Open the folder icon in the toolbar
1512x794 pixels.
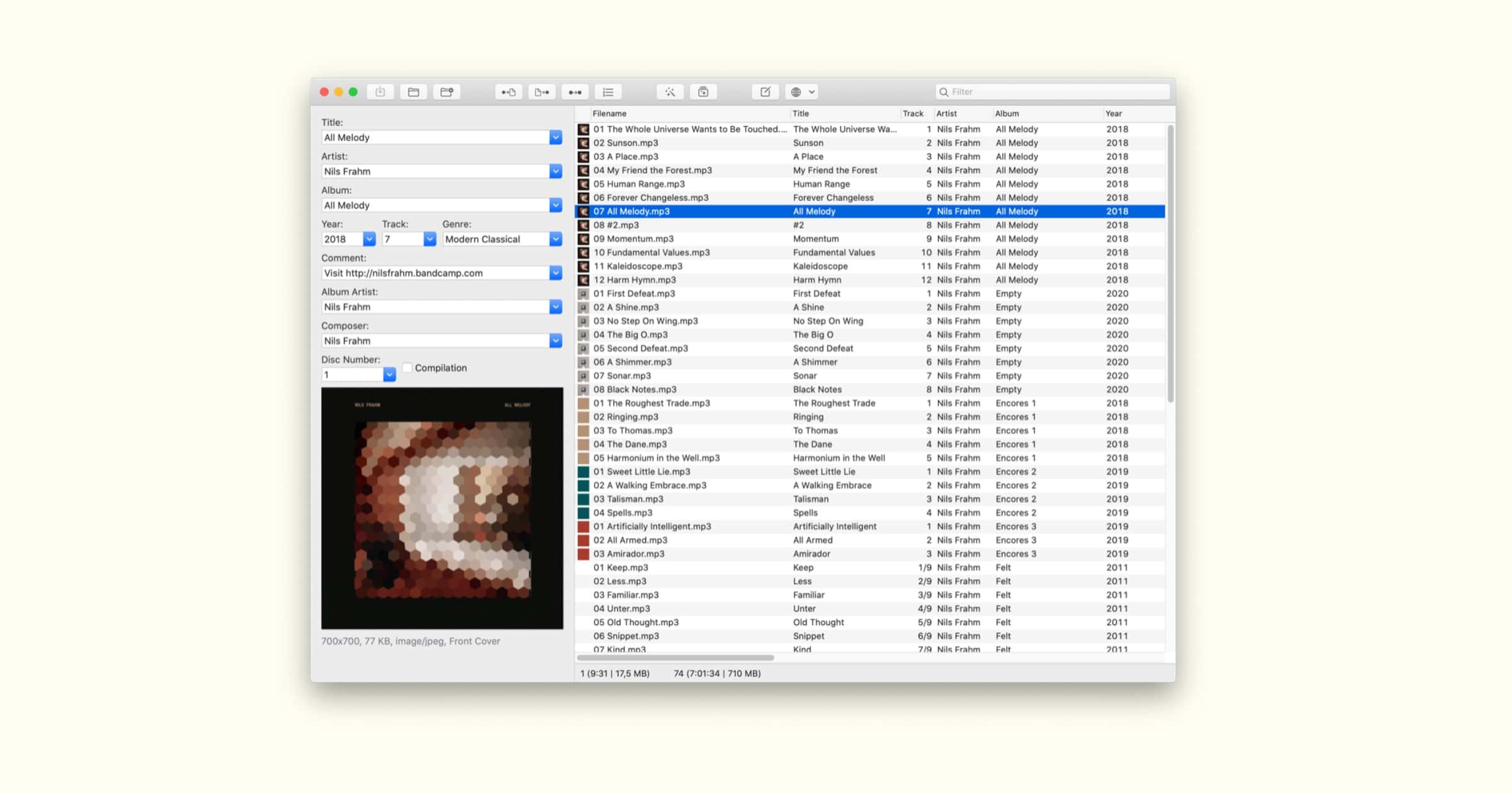click(x=413, y=92)
